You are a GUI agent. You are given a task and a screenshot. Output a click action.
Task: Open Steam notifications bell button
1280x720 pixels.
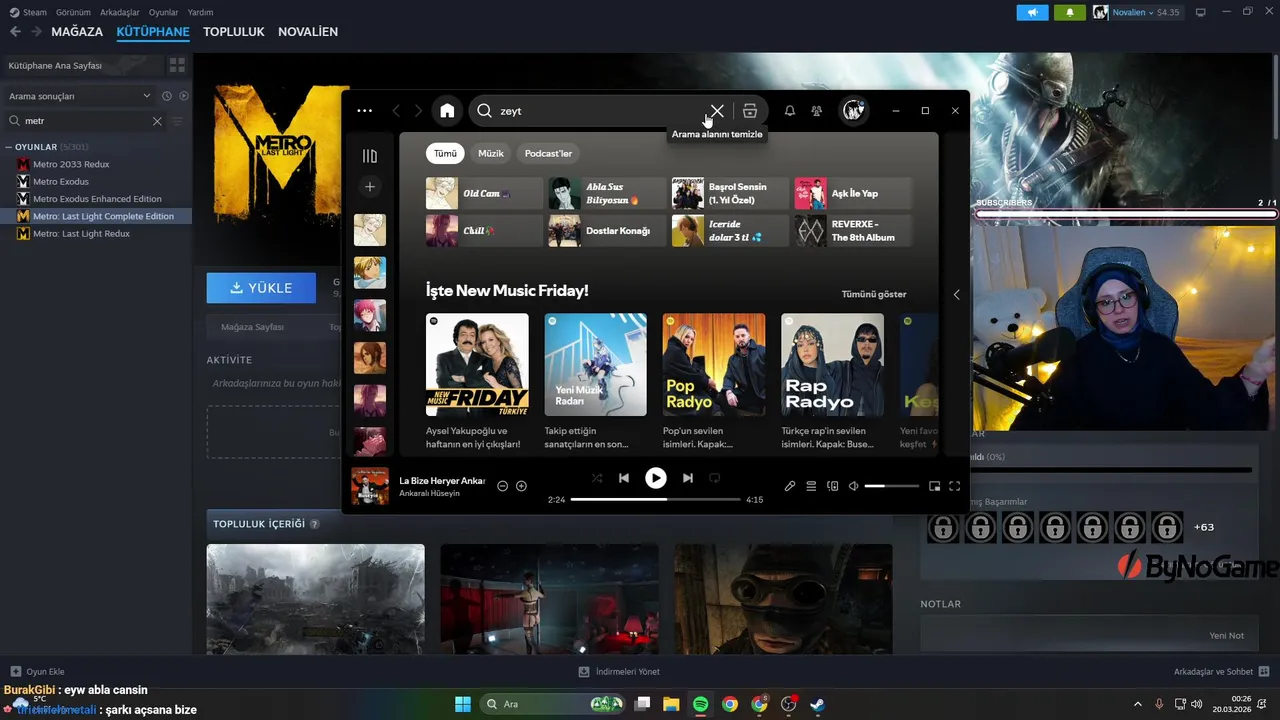[x=1069, y=12]
